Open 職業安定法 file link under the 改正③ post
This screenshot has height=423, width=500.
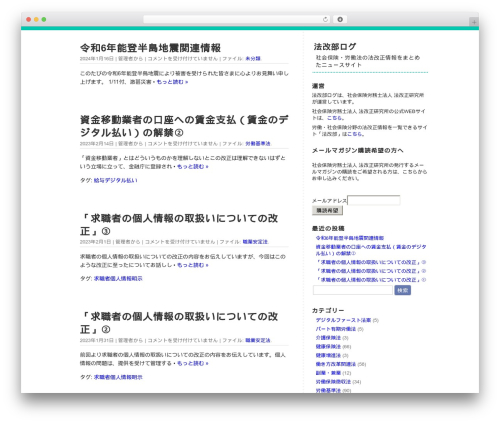click(255, 242)
